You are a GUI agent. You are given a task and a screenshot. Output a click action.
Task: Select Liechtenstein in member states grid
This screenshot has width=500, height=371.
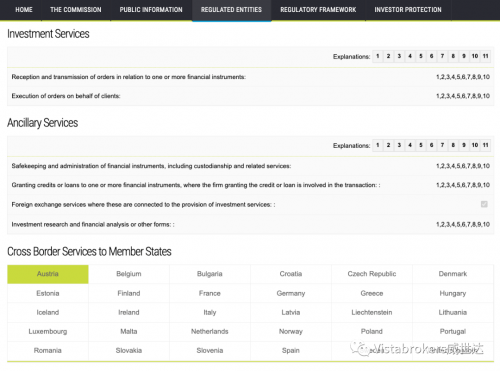click(x=372, y=312)
